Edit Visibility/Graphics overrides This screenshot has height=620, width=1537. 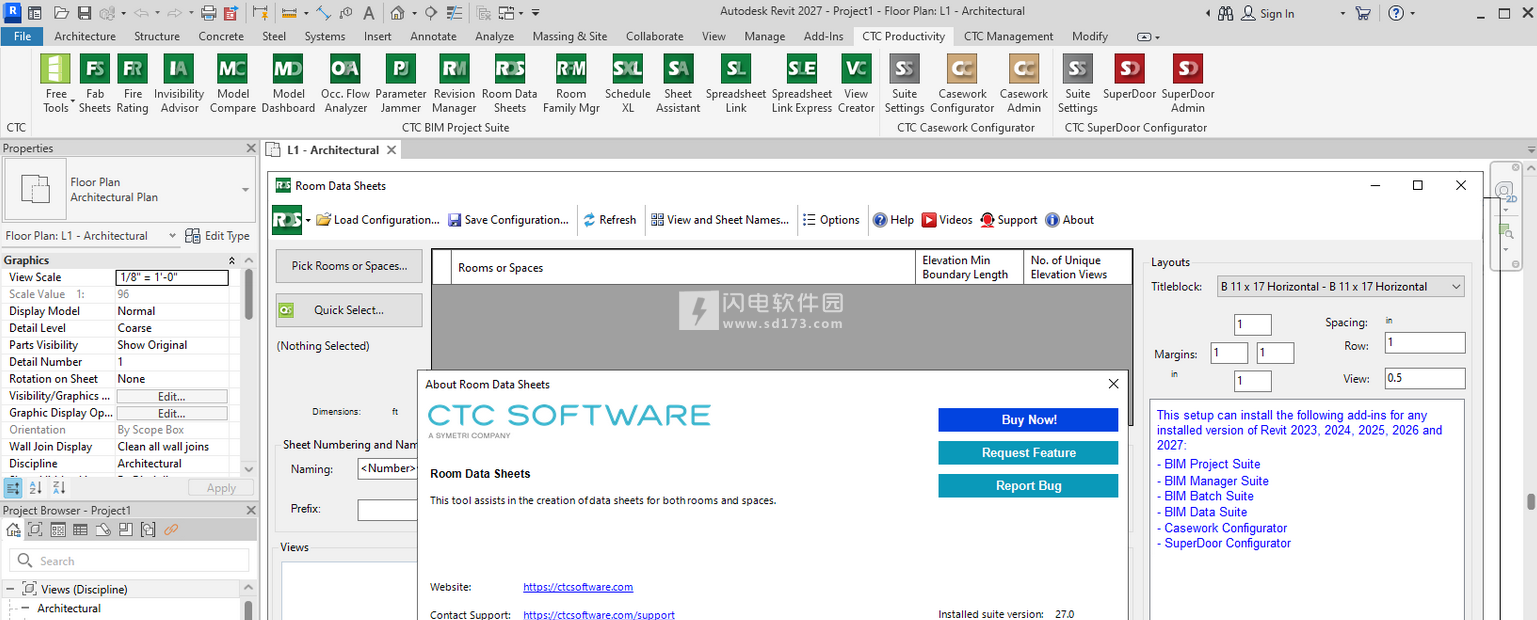(172, 396)
